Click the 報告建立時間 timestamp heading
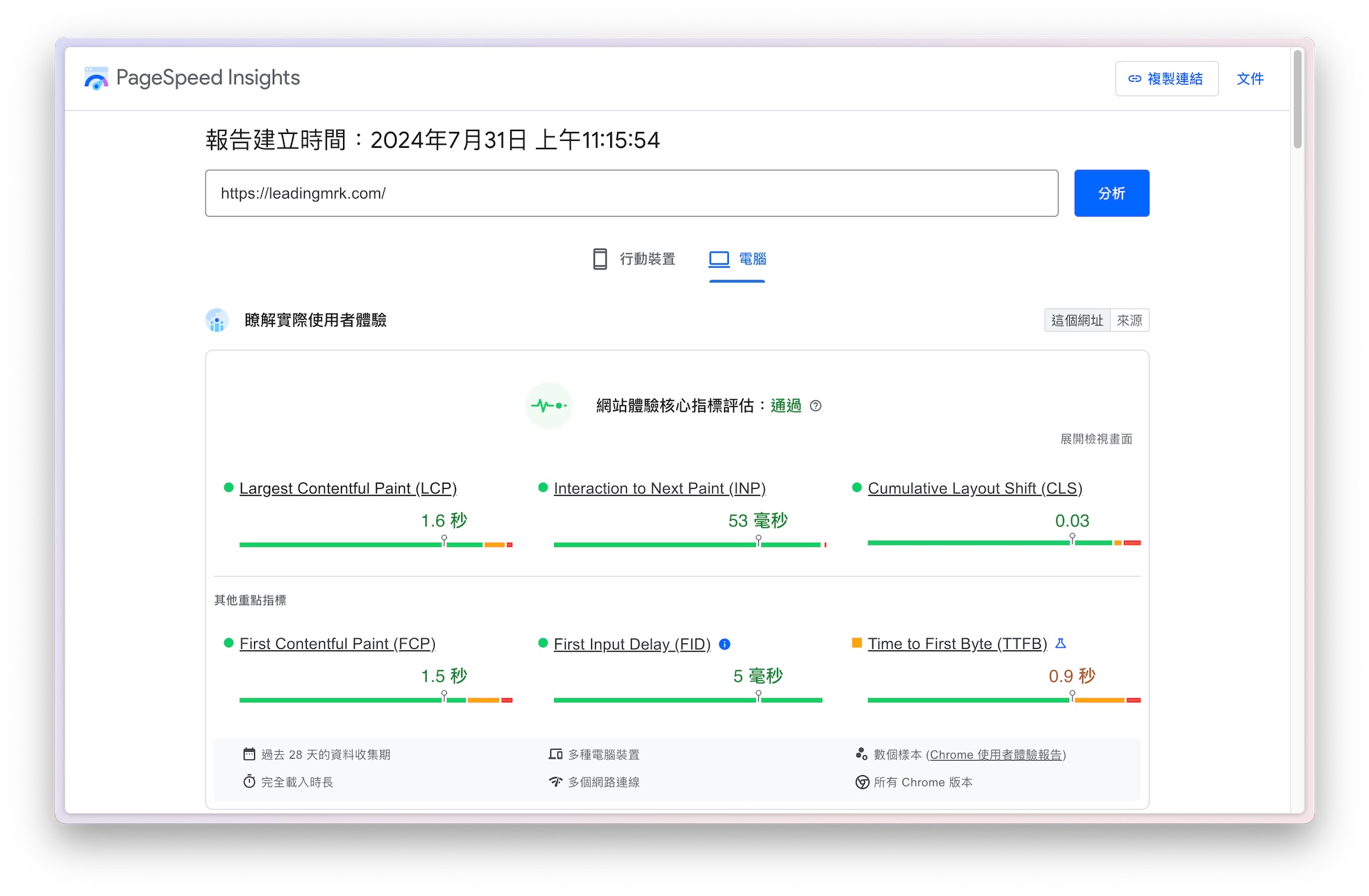The width and height of the screenshot is (1369, 896). (432, 140)
